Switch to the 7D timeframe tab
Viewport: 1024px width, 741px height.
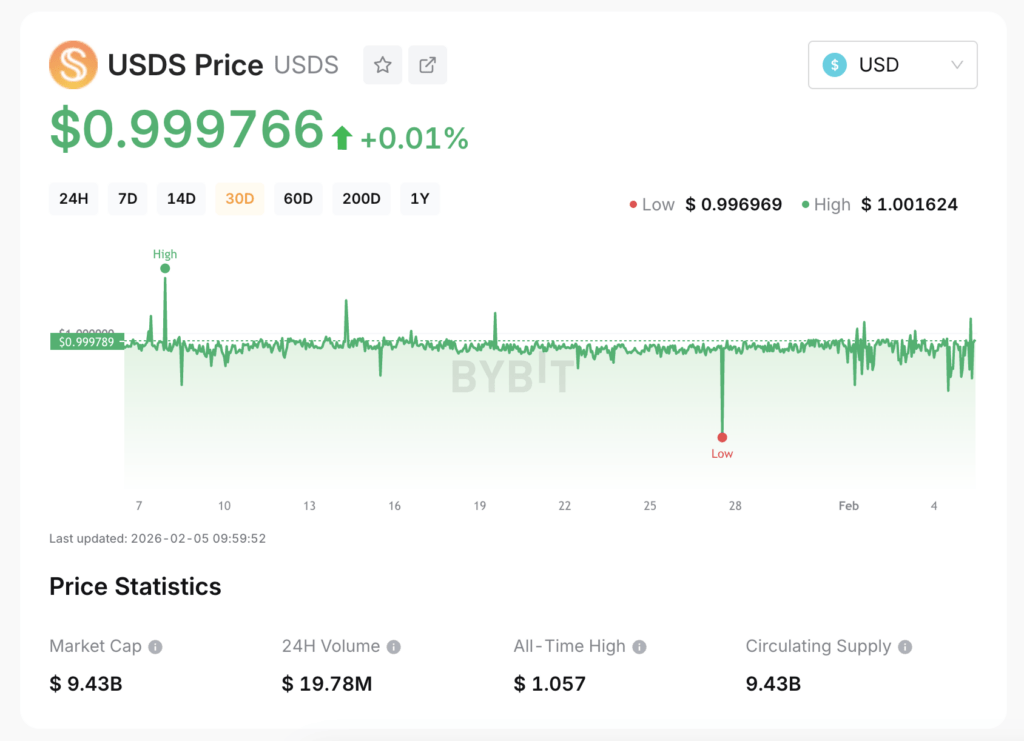point(127,198)
